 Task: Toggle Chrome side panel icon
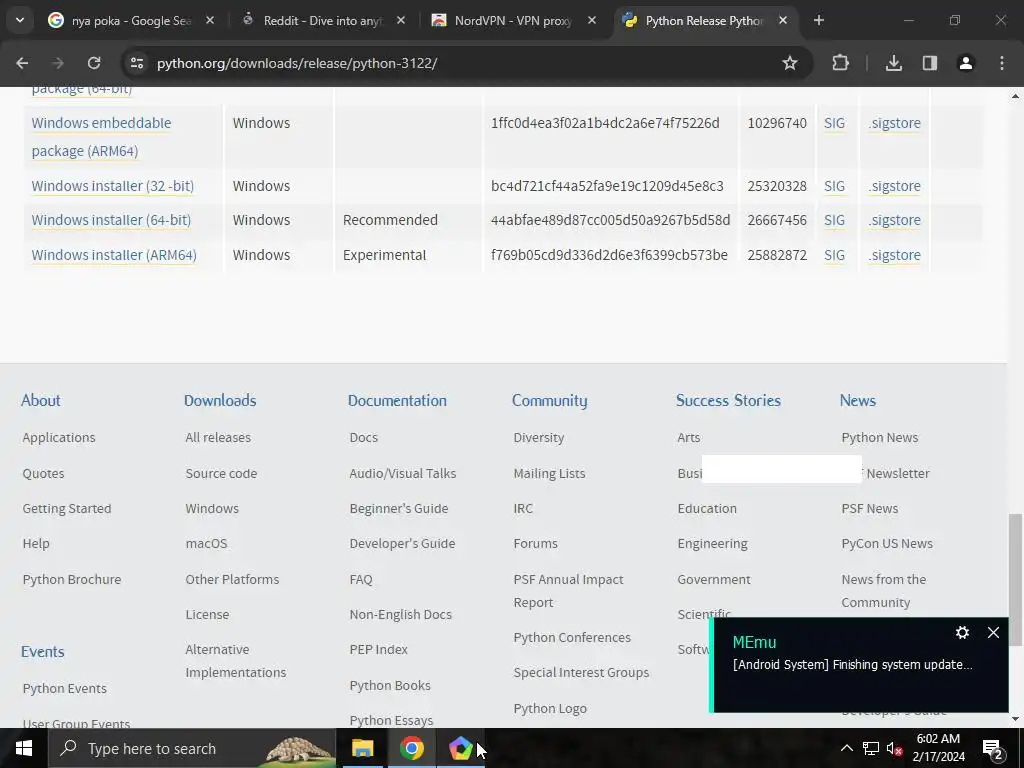point(929,63)
